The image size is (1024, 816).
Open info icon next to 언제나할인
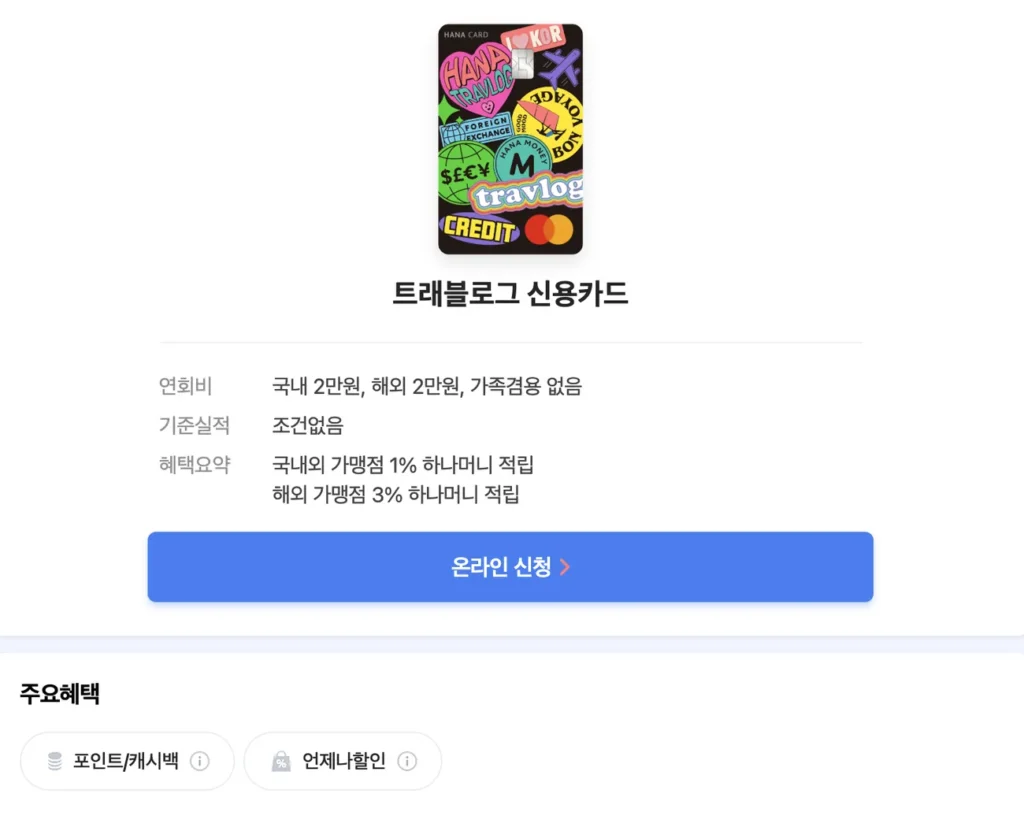[x=407, y=761]
